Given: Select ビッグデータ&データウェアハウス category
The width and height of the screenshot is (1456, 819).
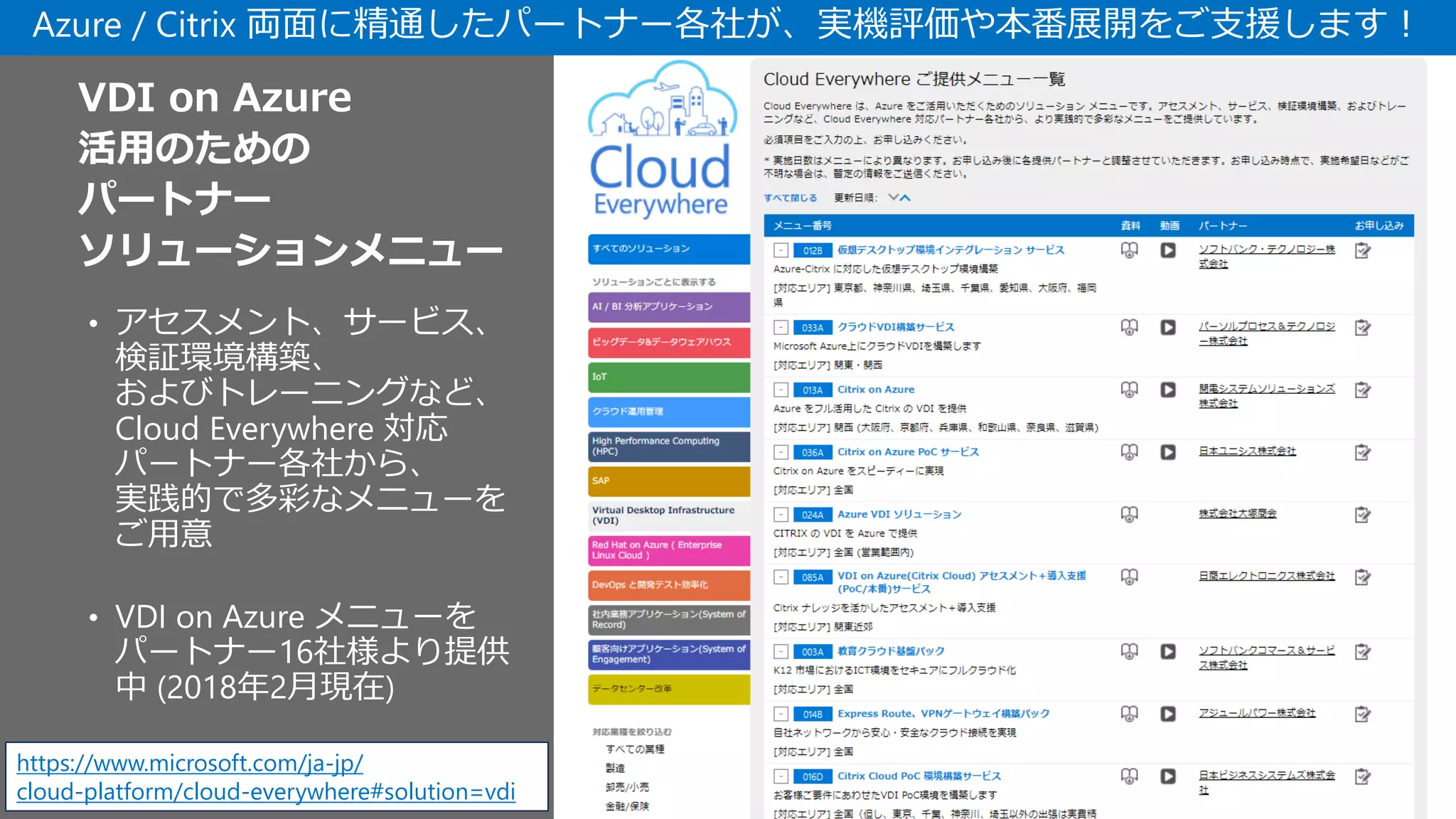Looking at the screenshot, I should tap(669, 342).
